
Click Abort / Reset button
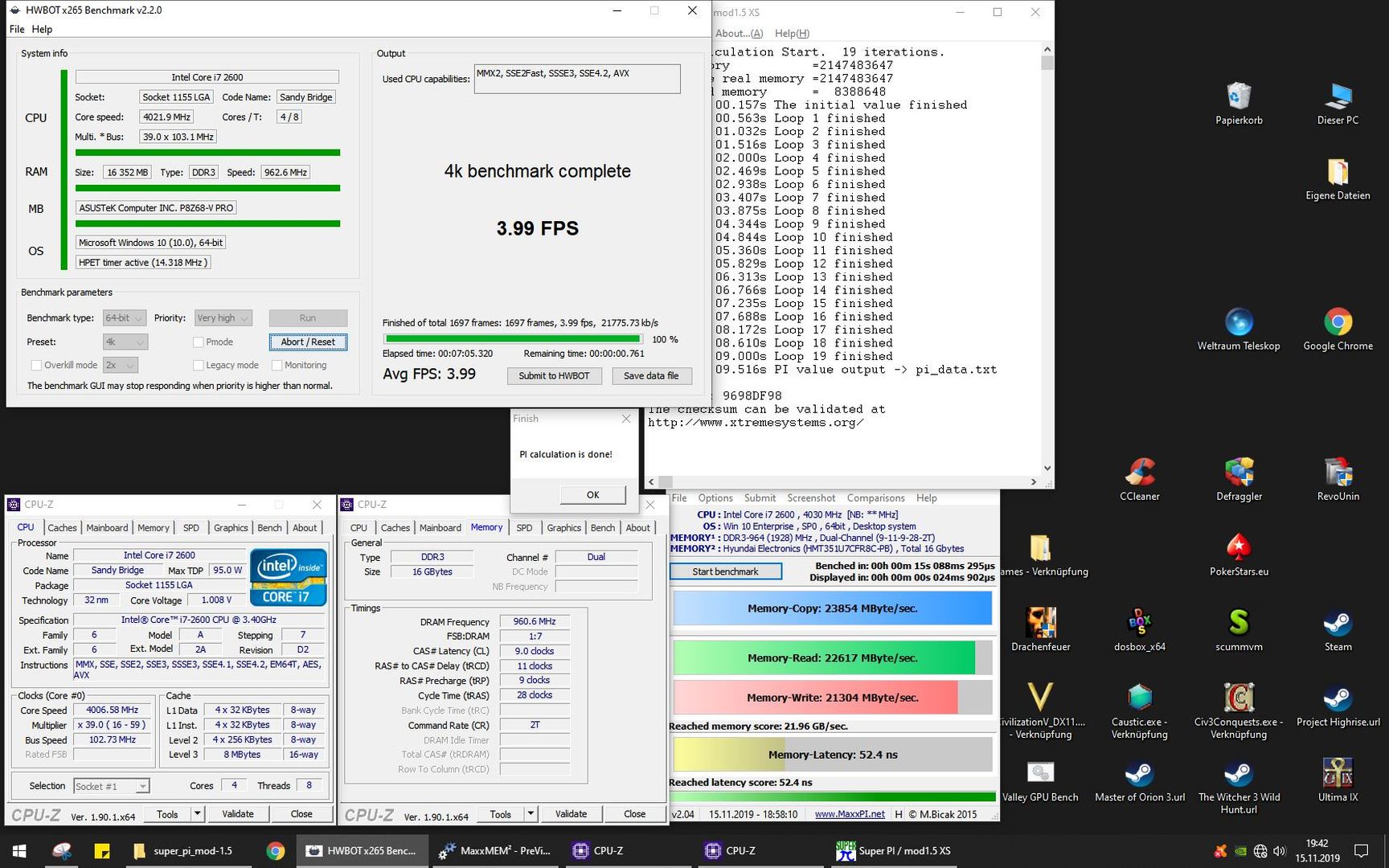click(x=308, y=342)
